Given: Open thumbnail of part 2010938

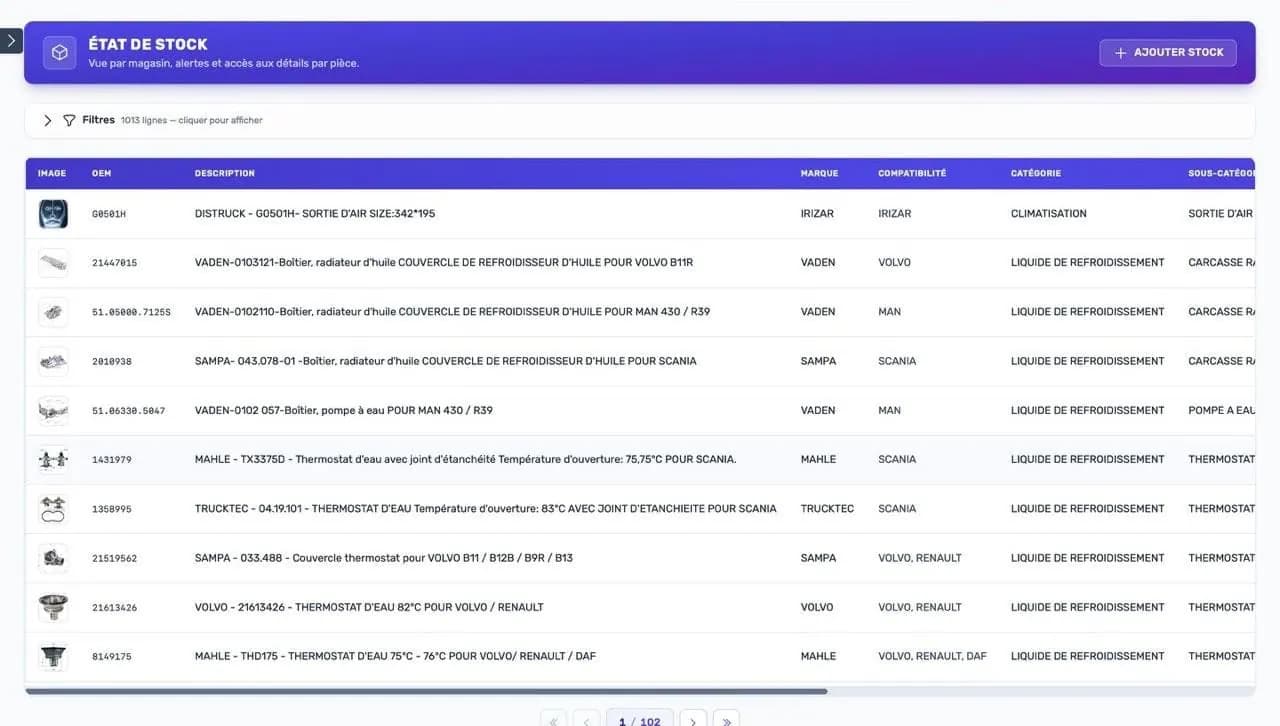Looking at the screenshot, I should [53, 361].
